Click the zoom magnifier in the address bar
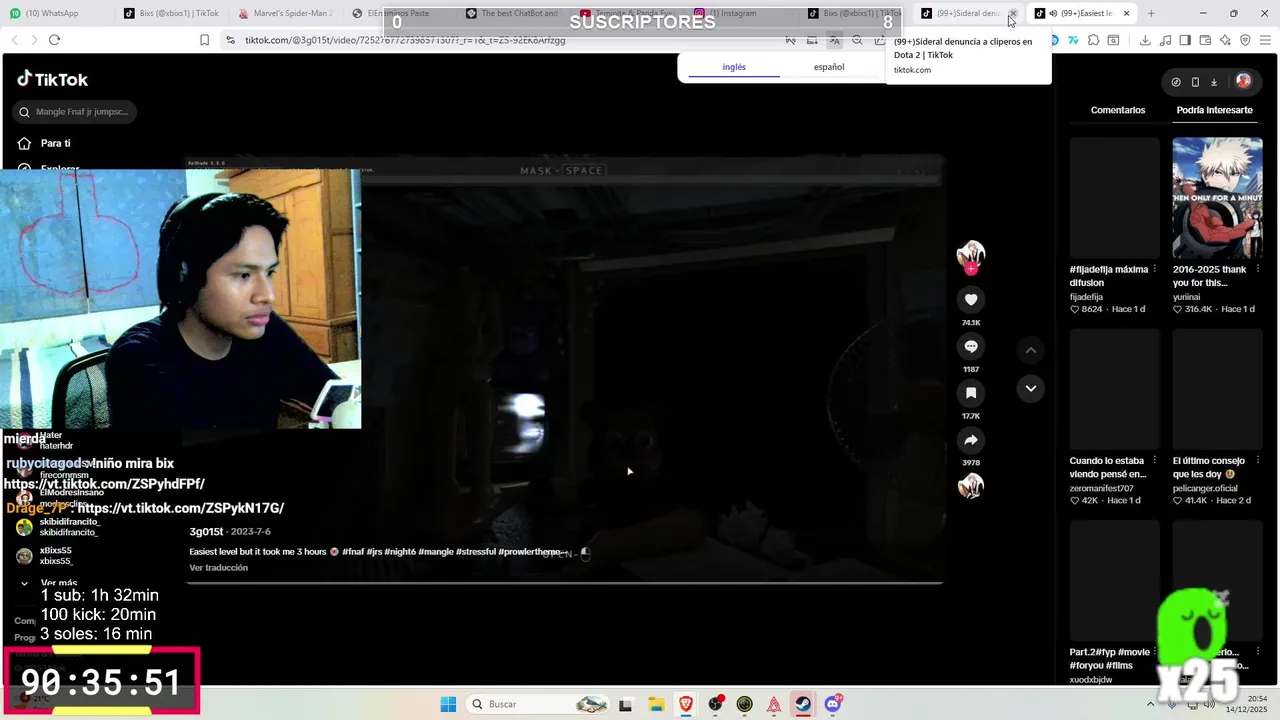1280x720 pixels. [857, 40]
